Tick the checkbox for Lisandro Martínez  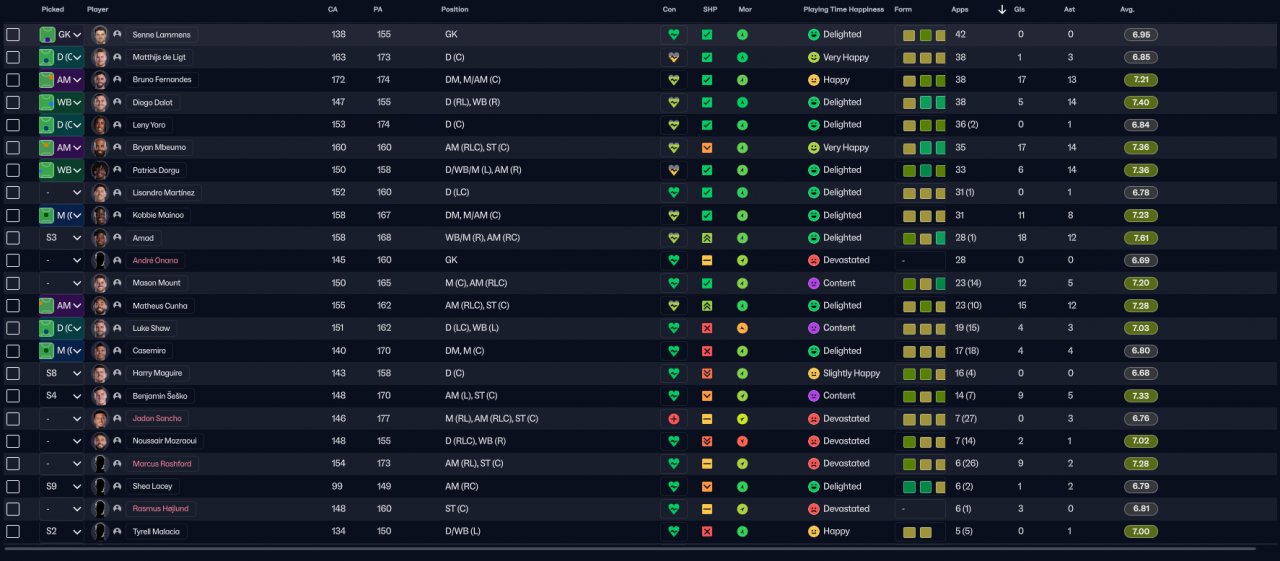[13, 192]
